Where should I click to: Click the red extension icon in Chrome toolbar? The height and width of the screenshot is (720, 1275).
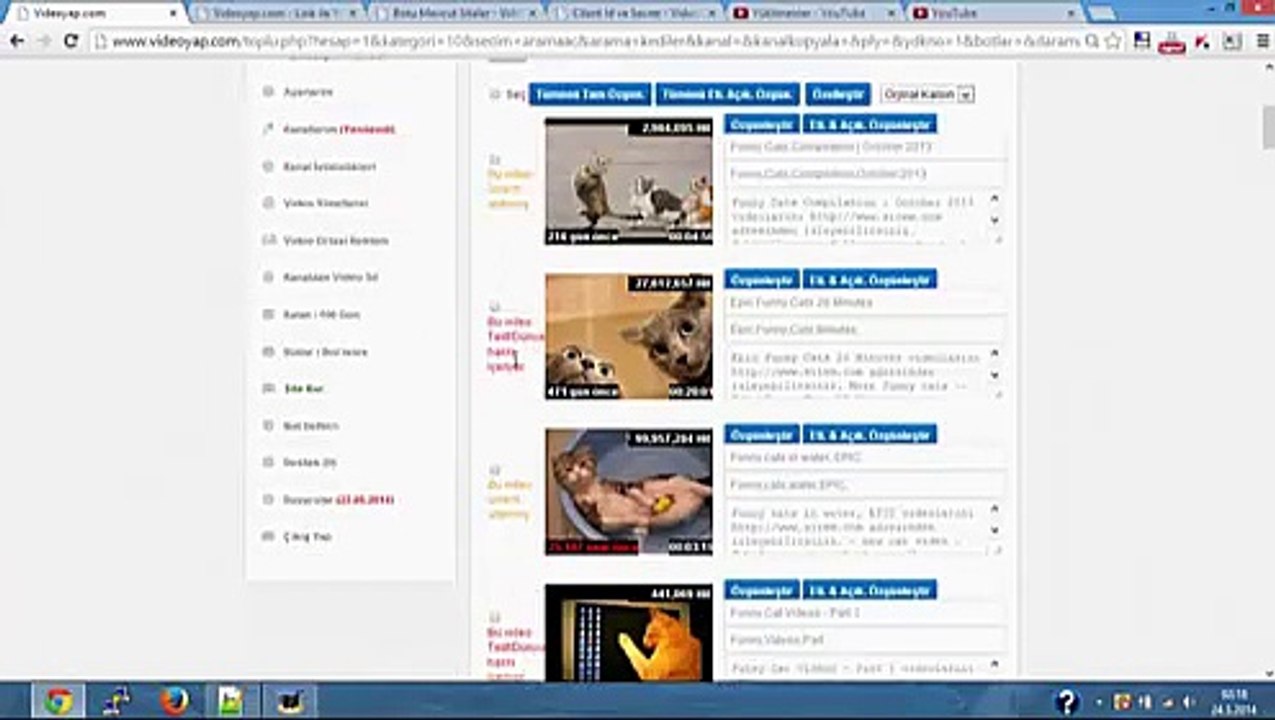coord(1172,41)
